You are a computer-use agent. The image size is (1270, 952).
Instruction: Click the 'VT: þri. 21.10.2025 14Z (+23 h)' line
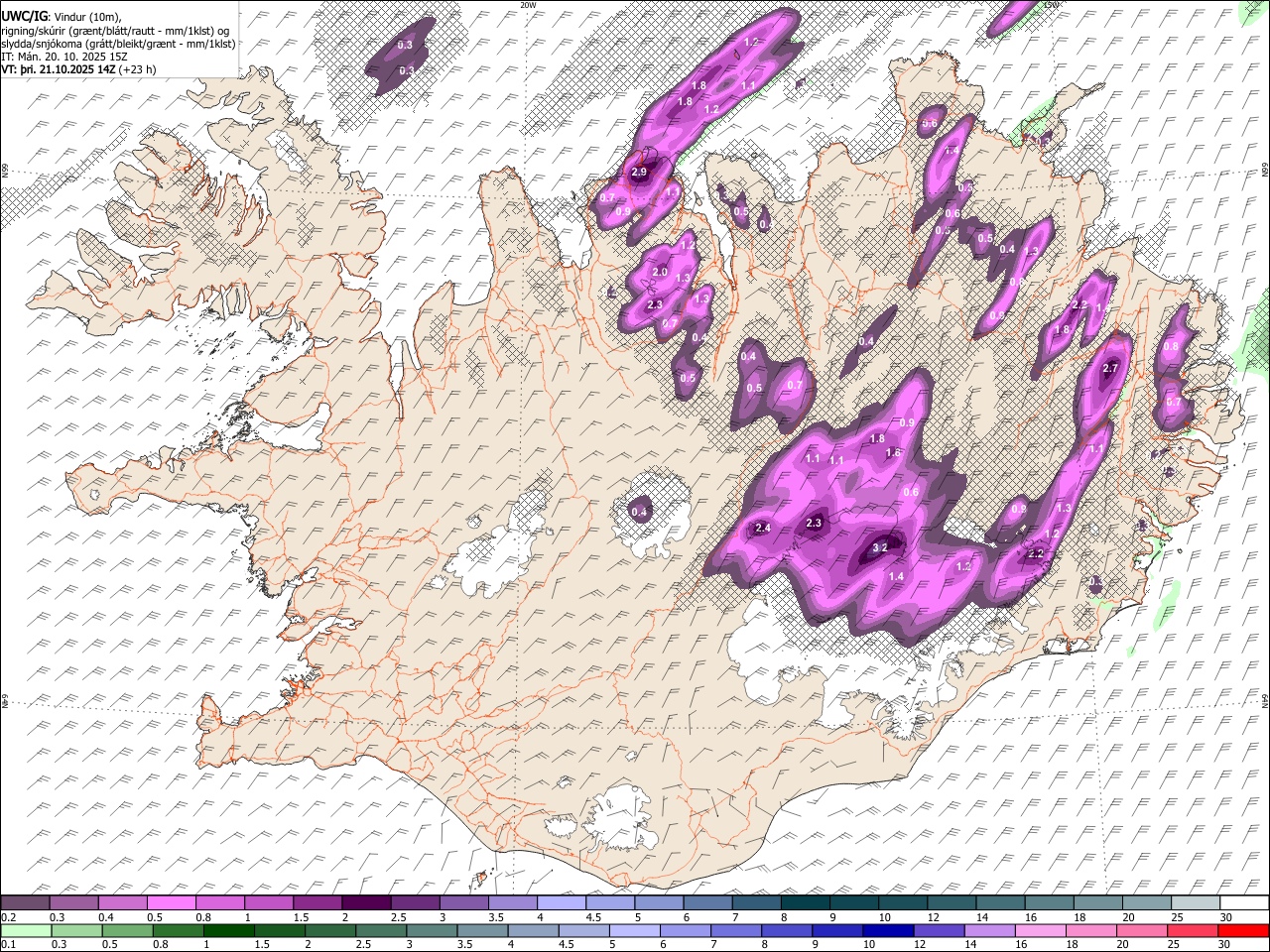[x=78, y=69]
